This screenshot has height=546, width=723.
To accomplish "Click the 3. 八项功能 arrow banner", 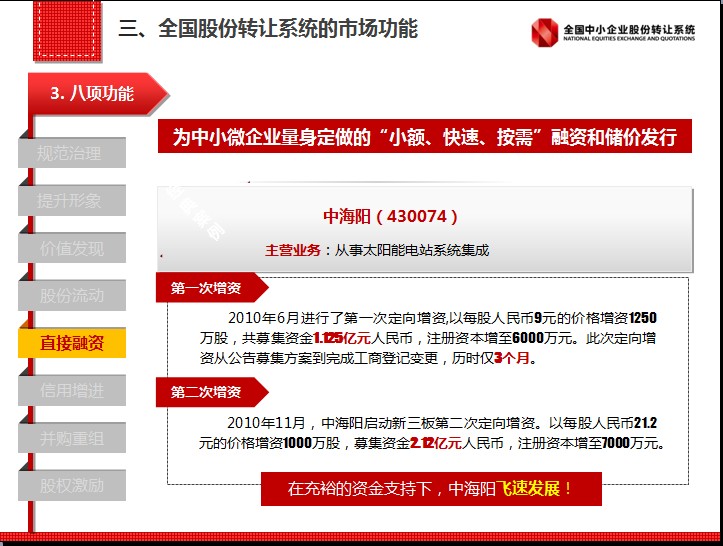I will click(98, 94).
